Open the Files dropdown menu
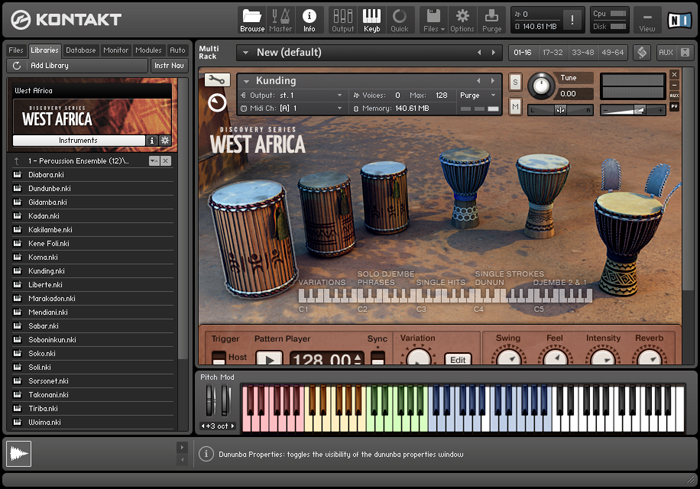This screenshot has height=489, width=700. pyautogui.click(x=432, y=18)
